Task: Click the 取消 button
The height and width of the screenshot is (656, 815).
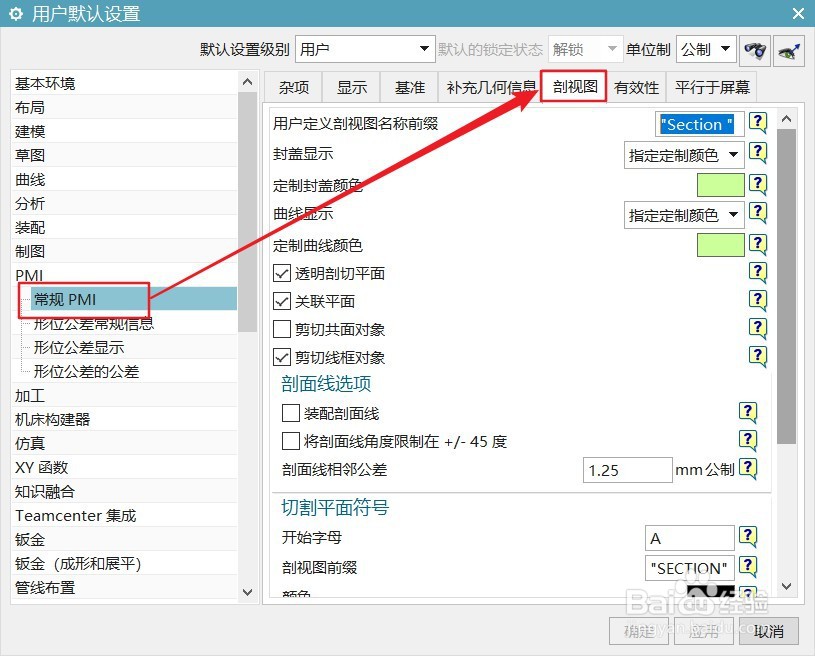Action: click(x=768, y=631)
